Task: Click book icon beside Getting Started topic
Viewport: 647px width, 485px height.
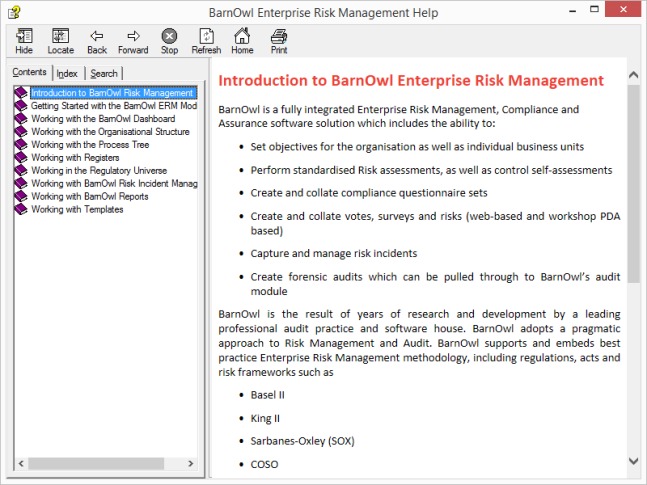Action: (21, 106)
